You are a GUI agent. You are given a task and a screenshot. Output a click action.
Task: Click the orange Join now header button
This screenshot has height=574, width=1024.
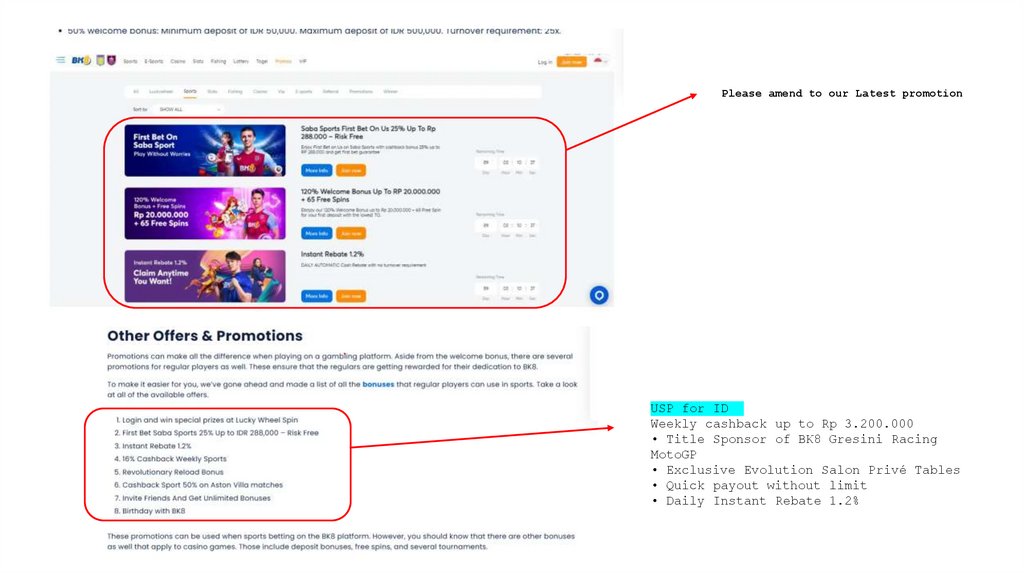pyautogui.click(x=571, y=61)
